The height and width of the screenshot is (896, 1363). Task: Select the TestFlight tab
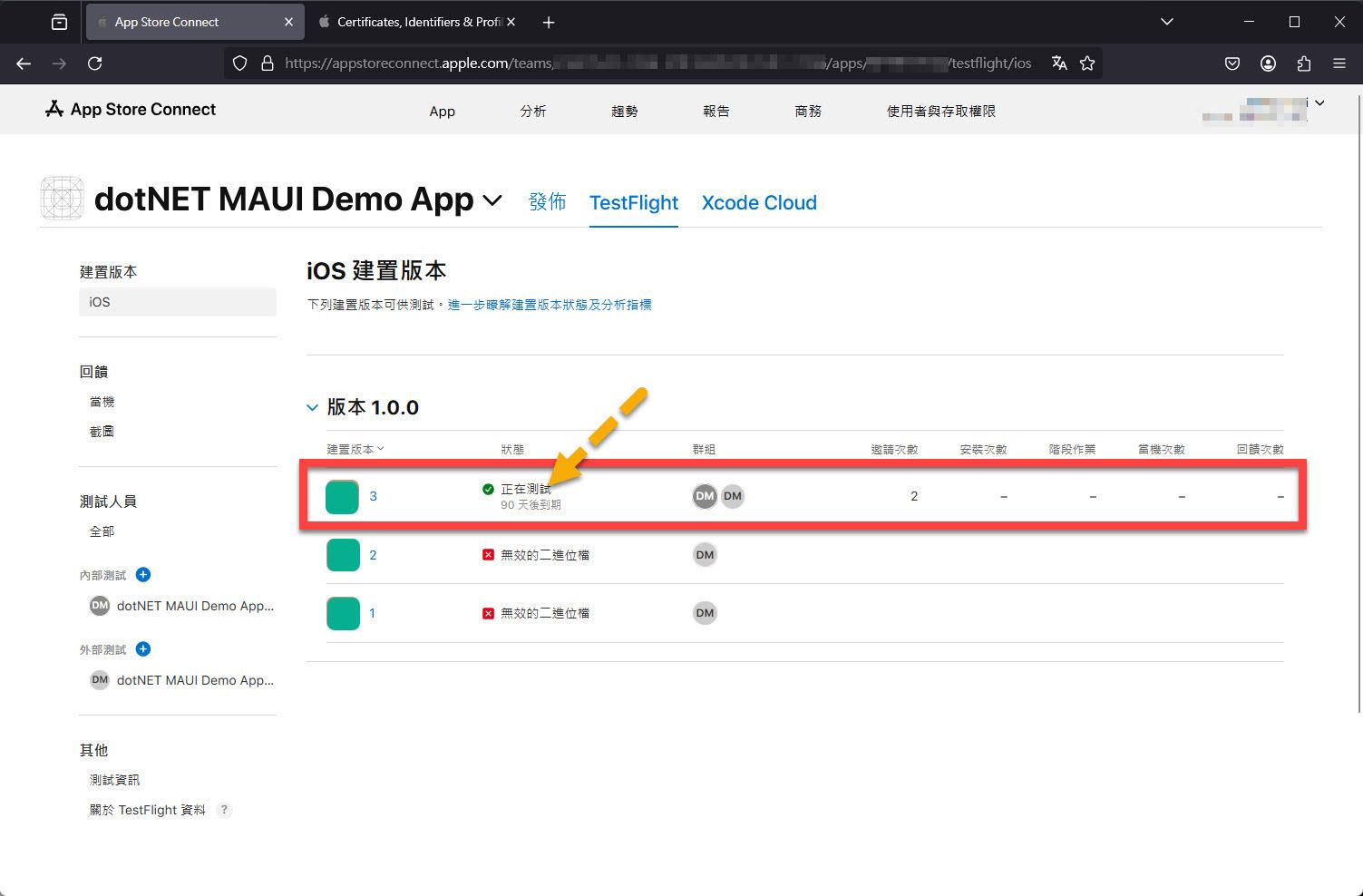click(634, 202)
